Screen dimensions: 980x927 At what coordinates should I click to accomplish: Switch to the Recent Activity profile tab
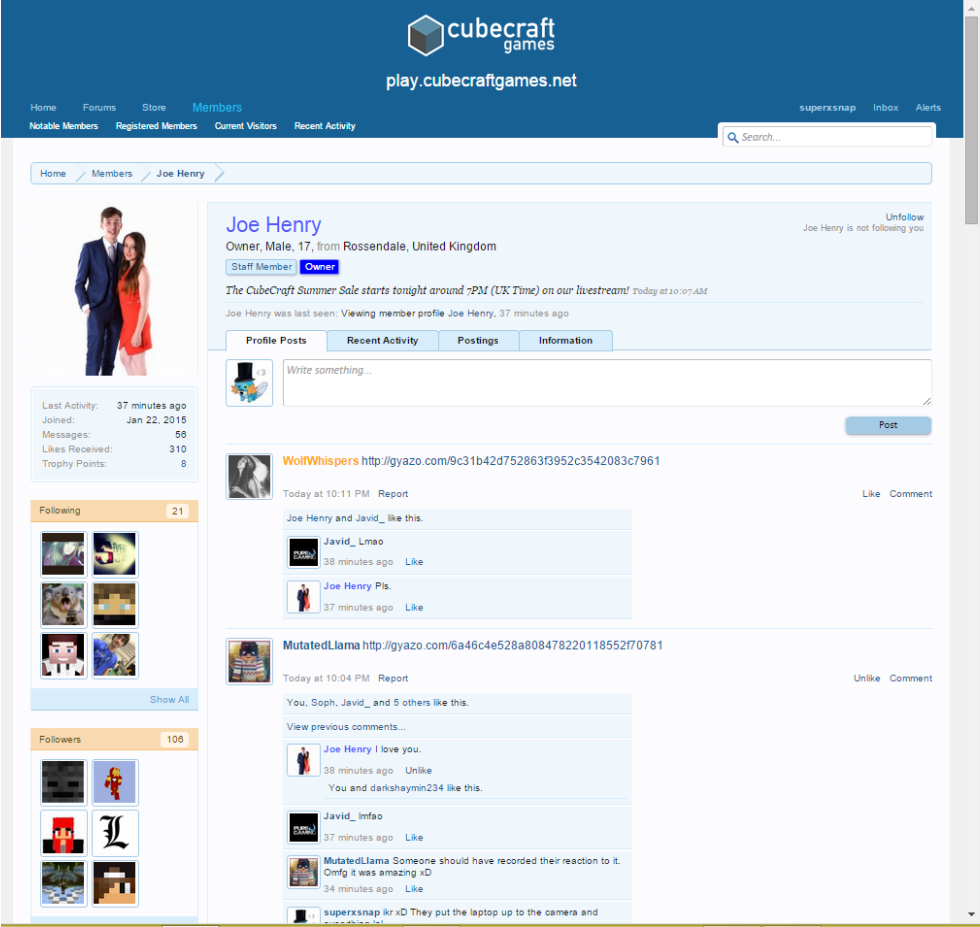pyautogui.click(x=382, y=341)
